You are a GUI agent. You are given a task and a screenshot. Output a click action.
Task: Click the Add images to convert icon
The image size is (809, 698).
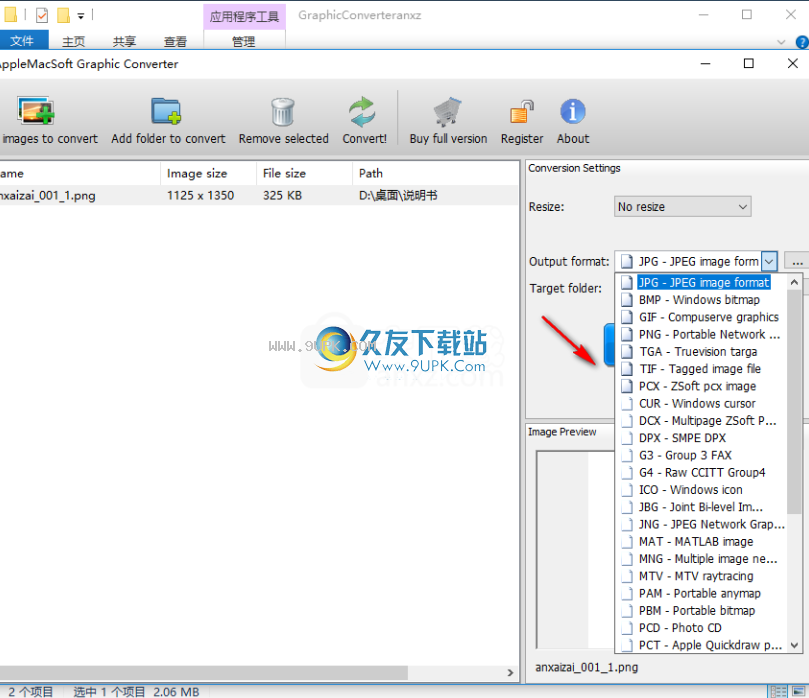click(36, 111)
